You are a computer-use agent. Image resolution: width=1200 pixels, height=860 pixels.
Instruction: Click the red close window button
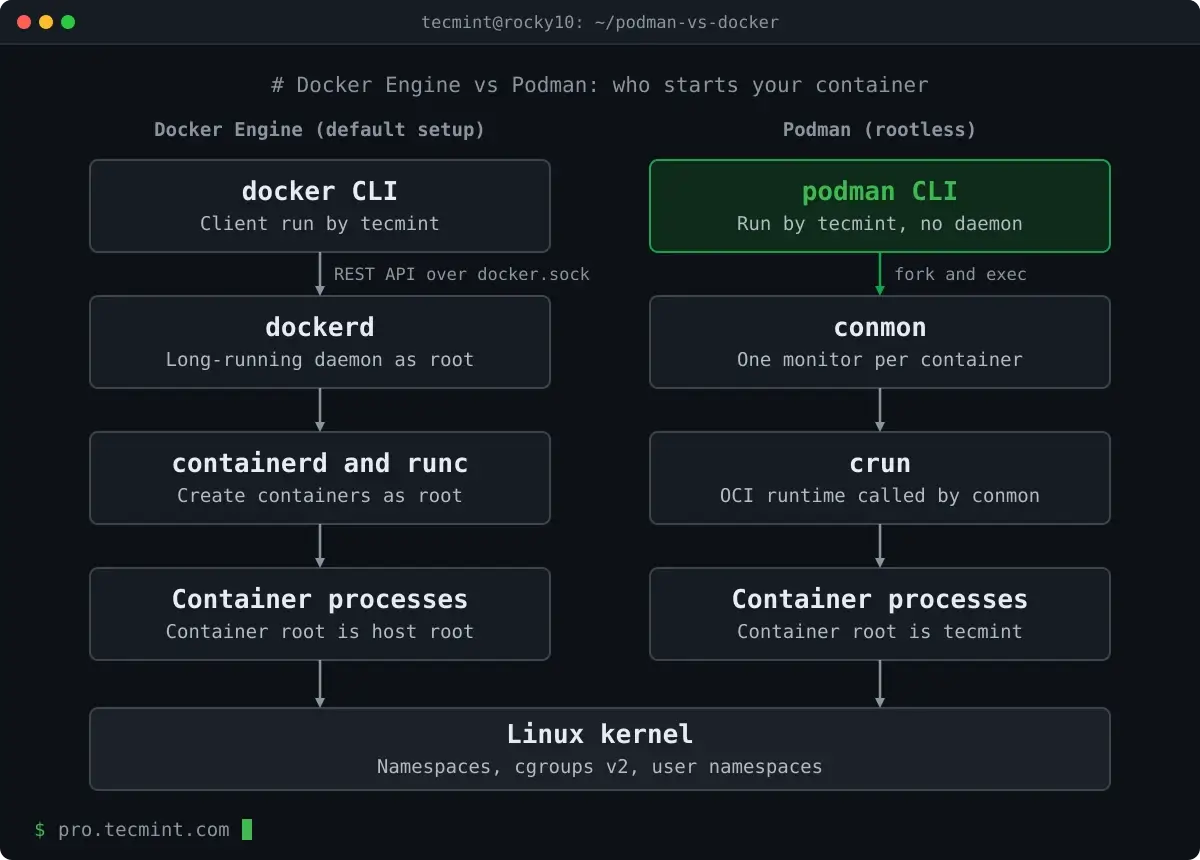pos(24,22)
